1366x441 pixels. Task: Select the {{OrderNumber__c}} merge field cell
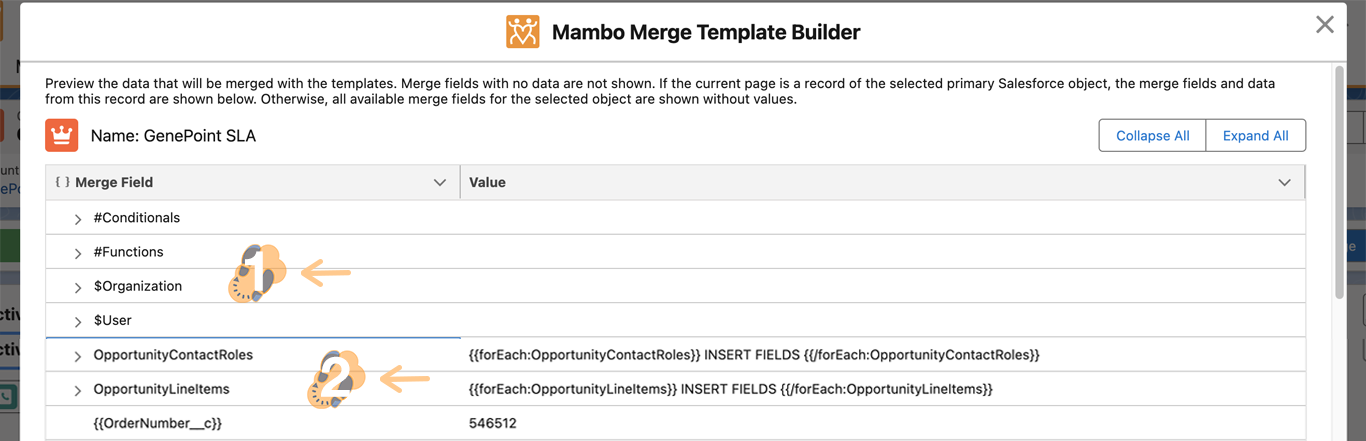tap(158, 424)
